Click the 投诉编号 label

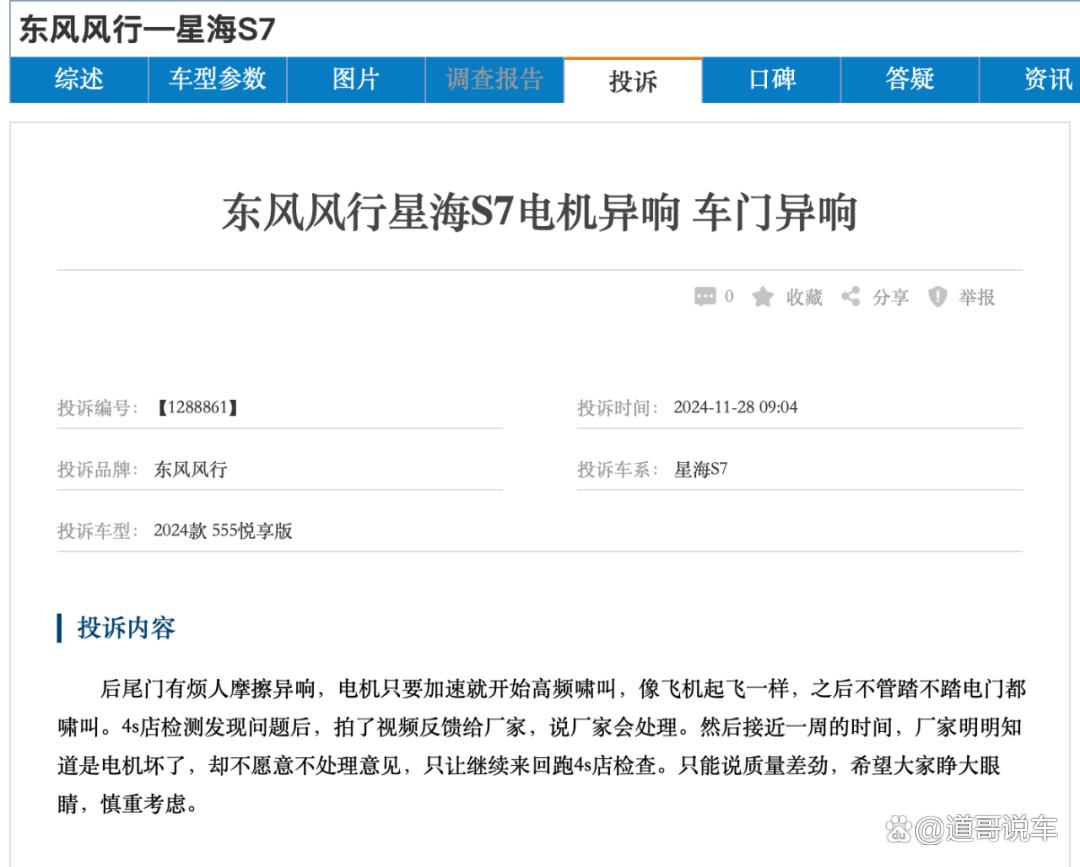tap(98, 408)
